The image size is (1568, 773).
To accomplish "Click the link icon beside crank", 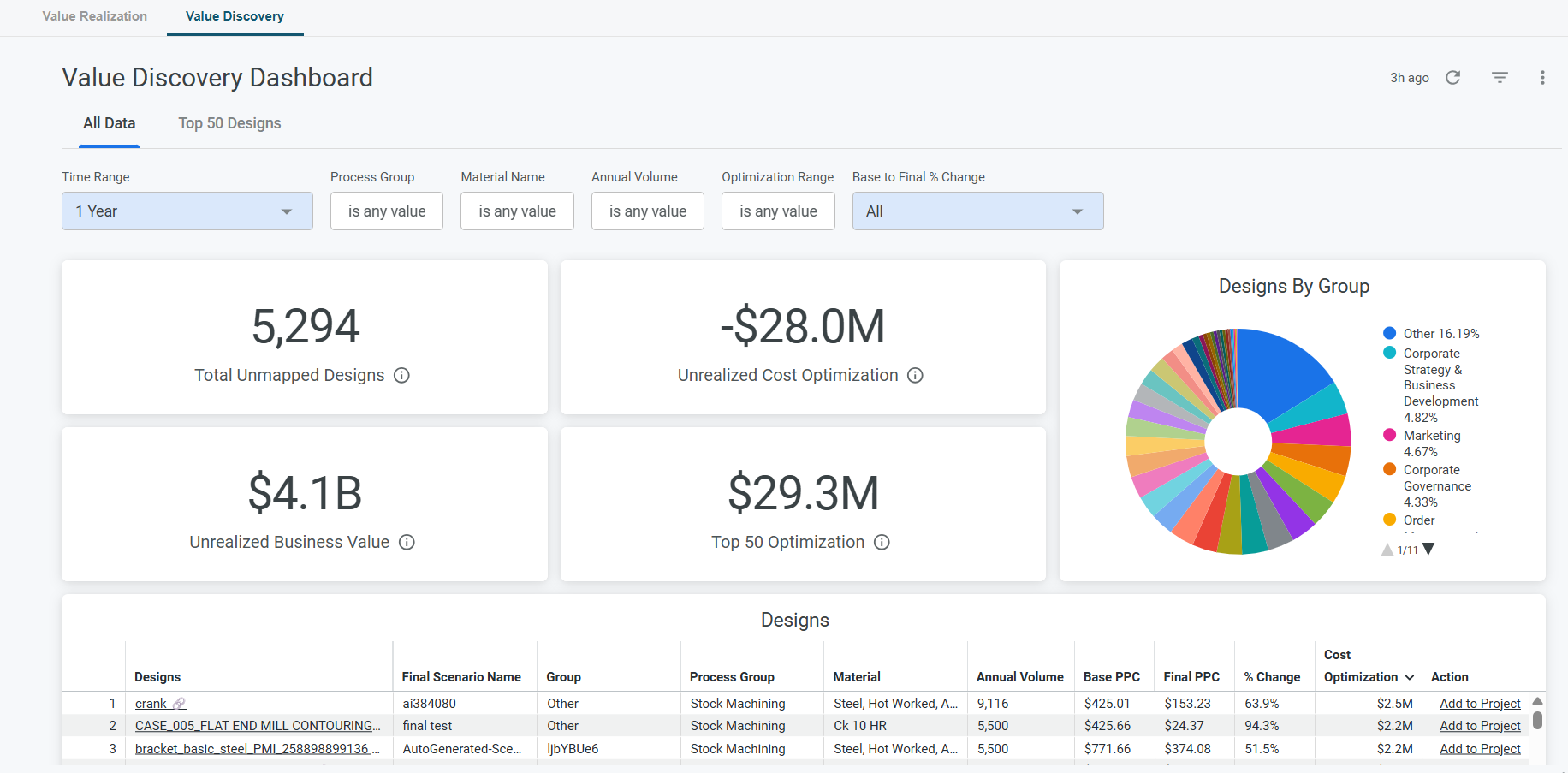I will [x=179, y=704].
